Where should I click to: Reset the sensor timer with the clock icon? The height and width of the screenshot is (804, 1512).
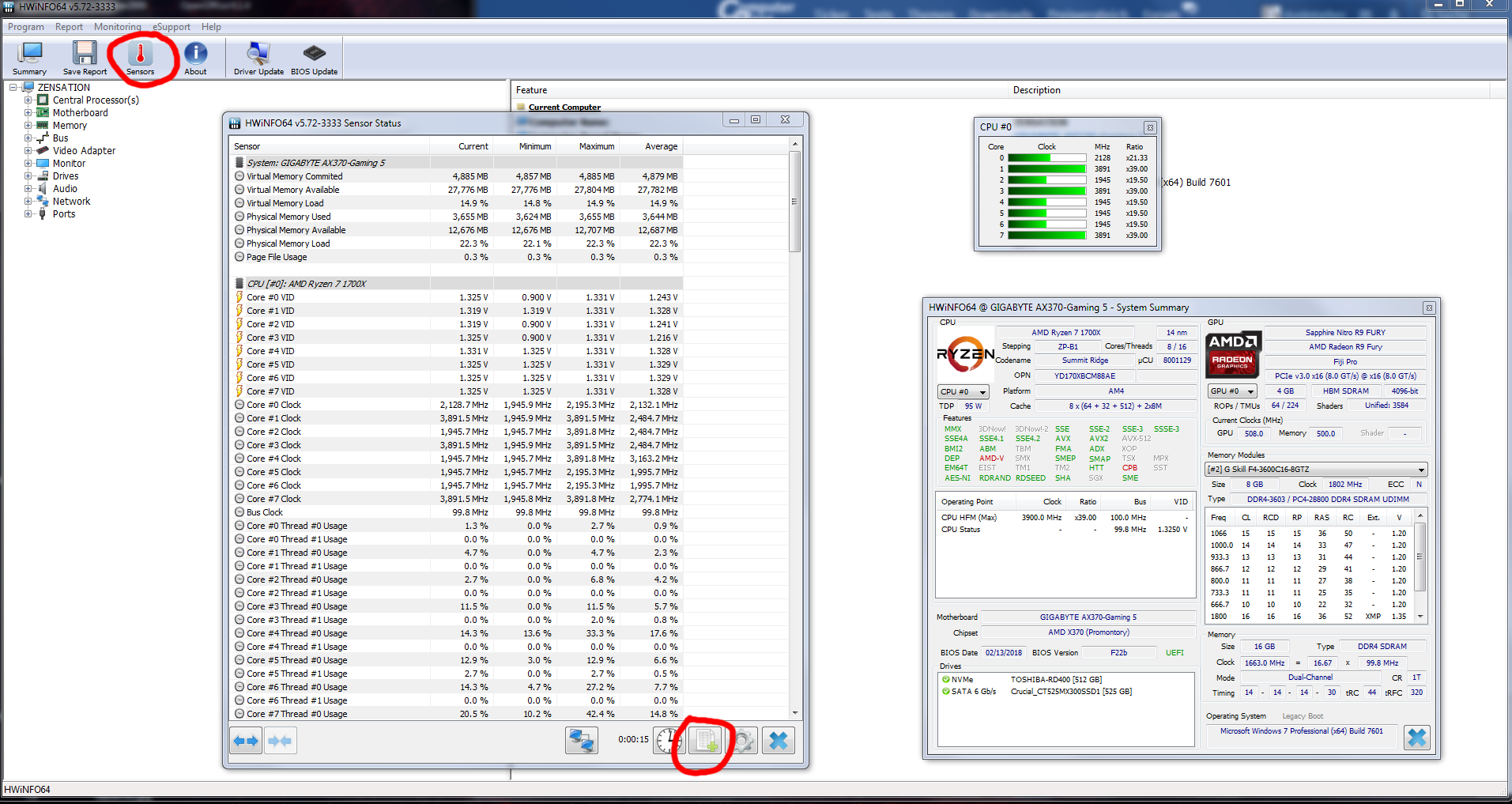tap(669, 741)
